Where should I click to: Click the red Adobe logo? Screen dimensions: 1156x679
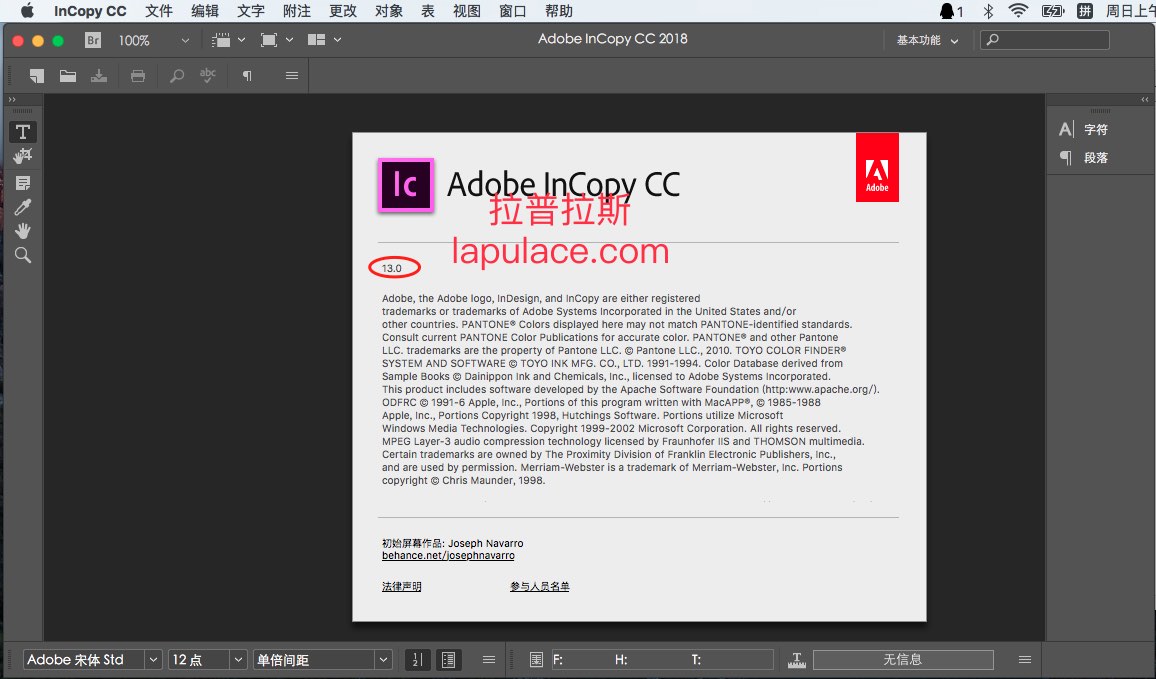pos(877,167)
